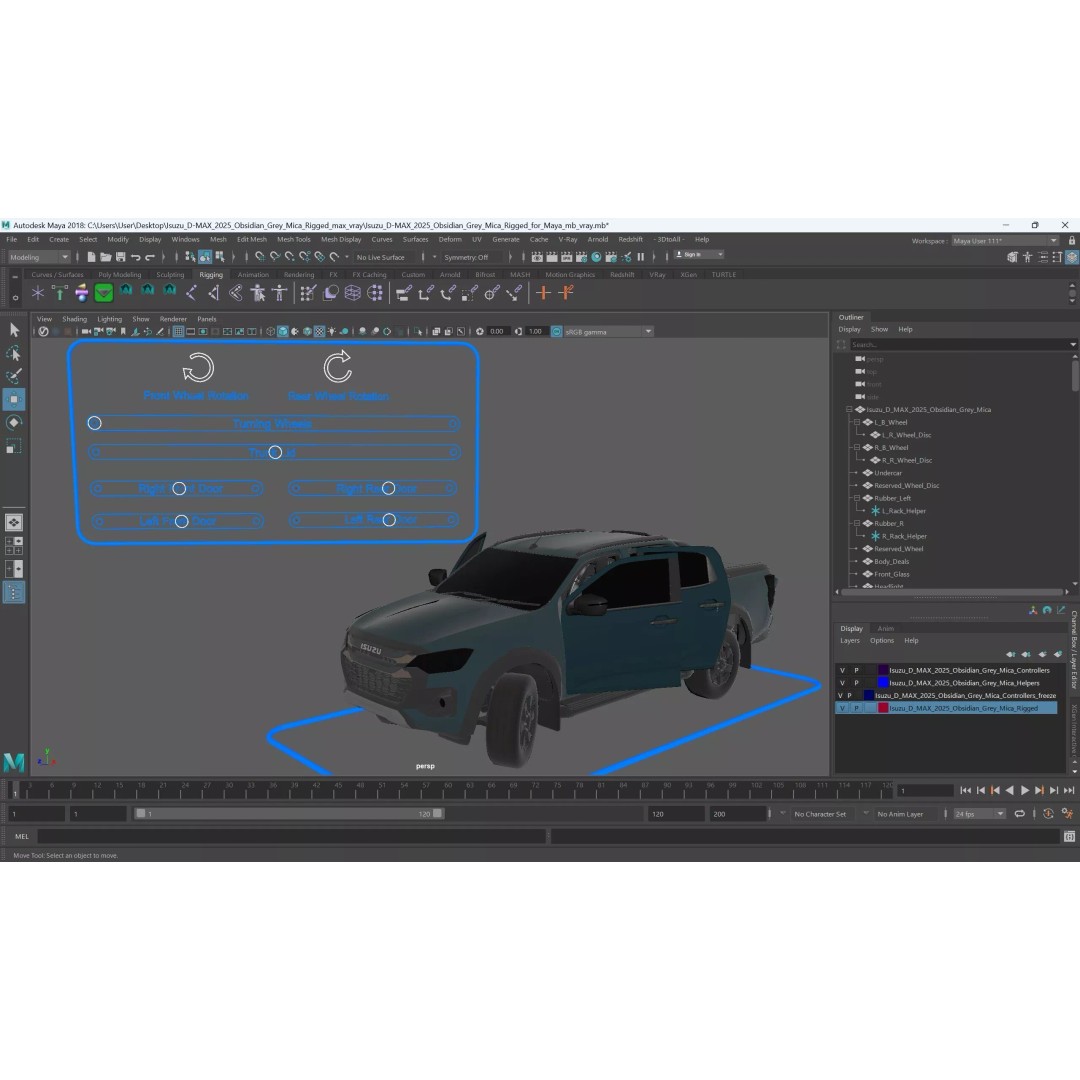The height and width of the screenshot is (1080, 1080).
Task: Click the red Rigged layer color swatch
Action: pyautogui.click(x=882, y=708)
